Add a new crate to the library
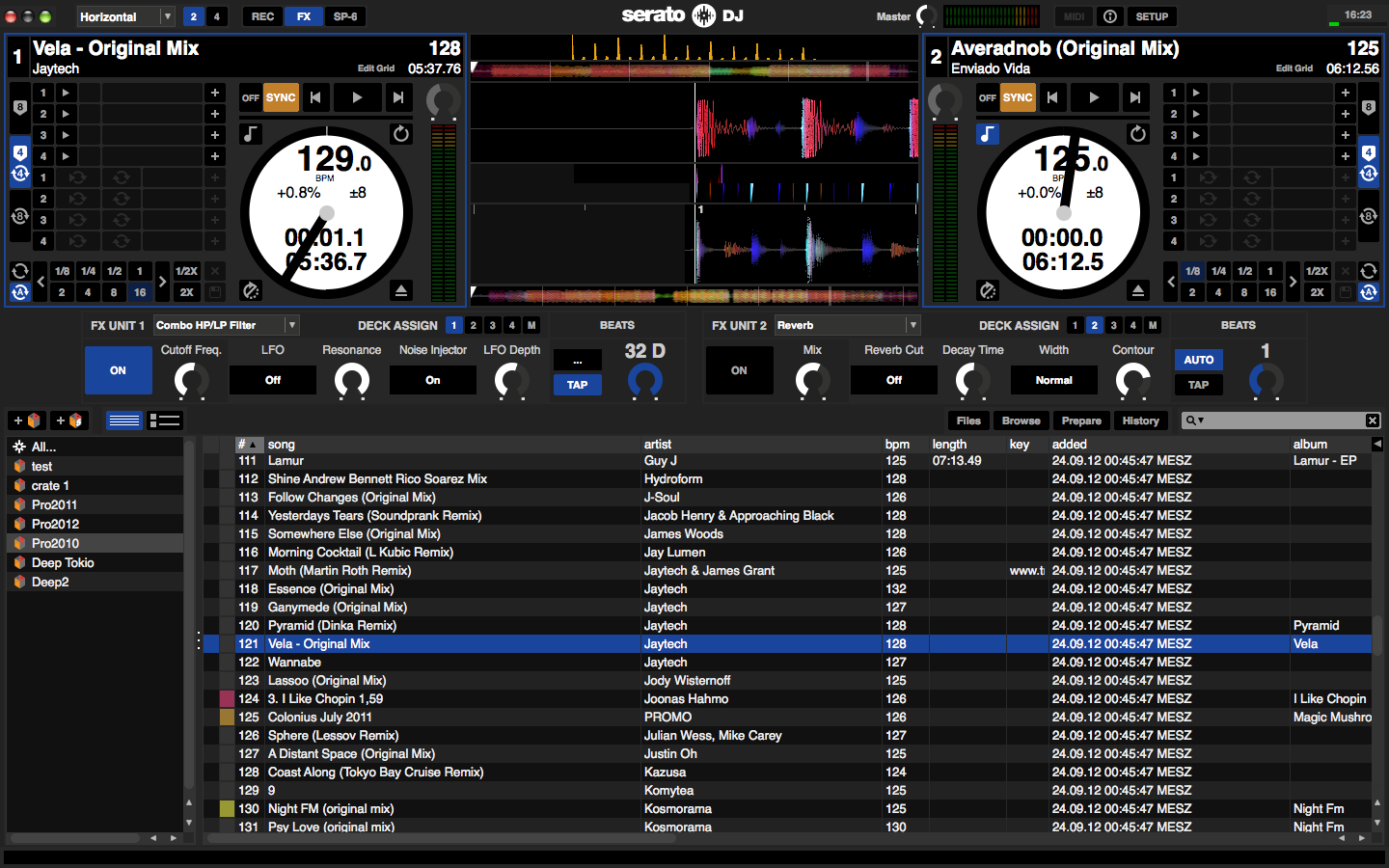This screenshot has width=1389, height=868. [x=26, y=420]
